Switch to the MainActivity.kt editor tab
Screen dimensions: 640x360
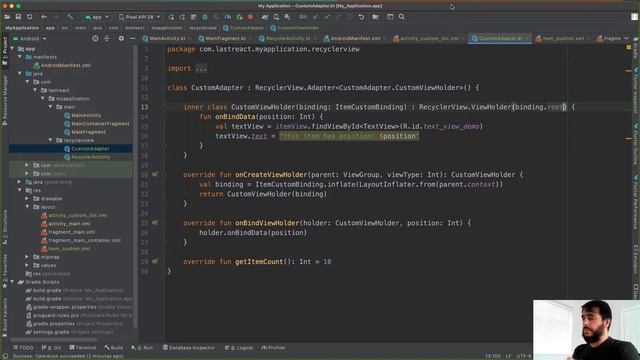pyautogui.click(x=167, y=38)
